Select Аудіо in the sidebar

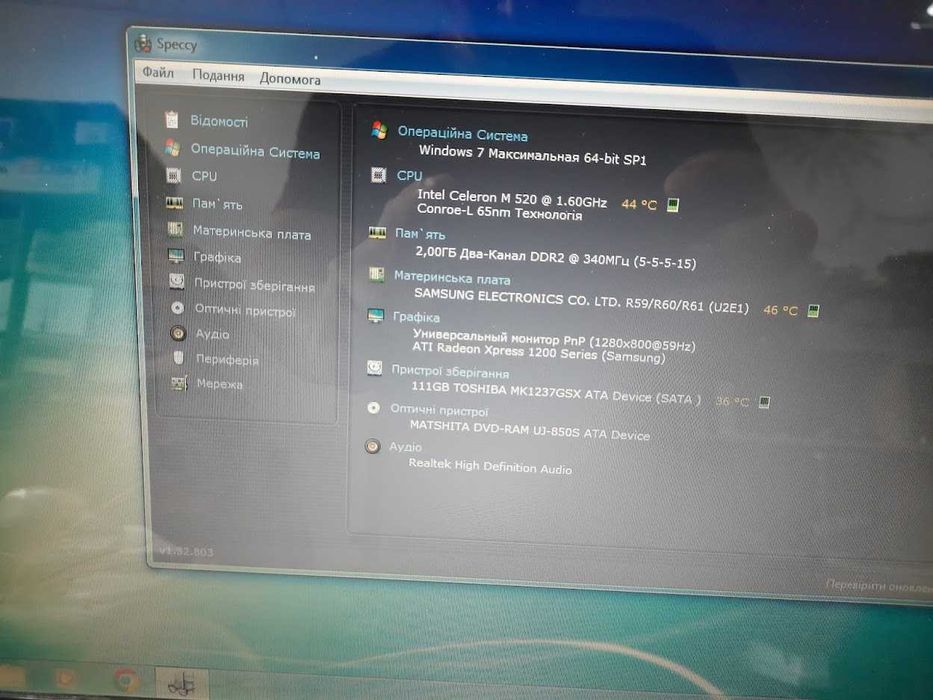[212, 334]
